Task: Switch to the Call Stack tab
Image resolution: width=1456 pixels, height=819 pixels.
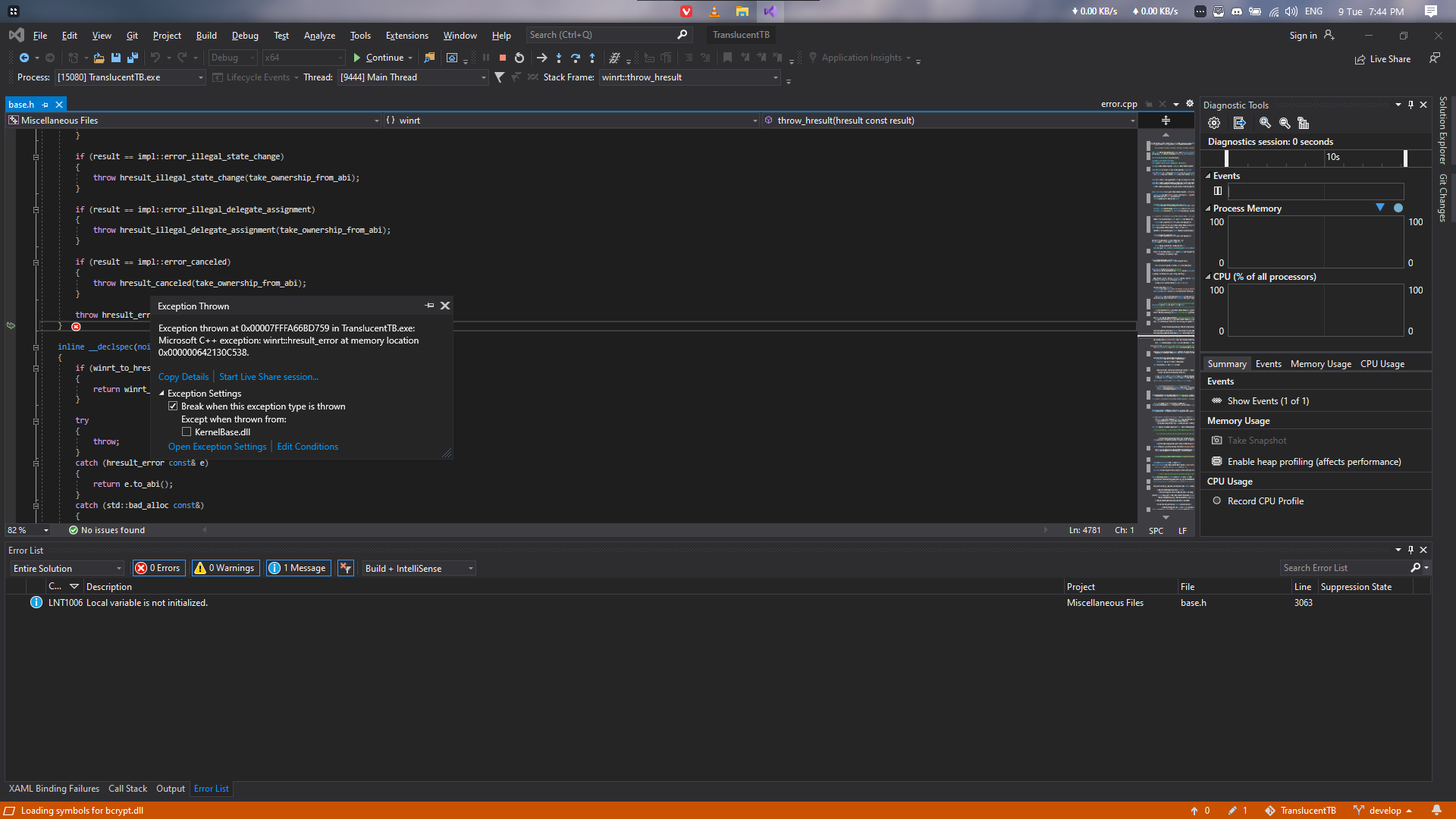Action: coord(127,789)
